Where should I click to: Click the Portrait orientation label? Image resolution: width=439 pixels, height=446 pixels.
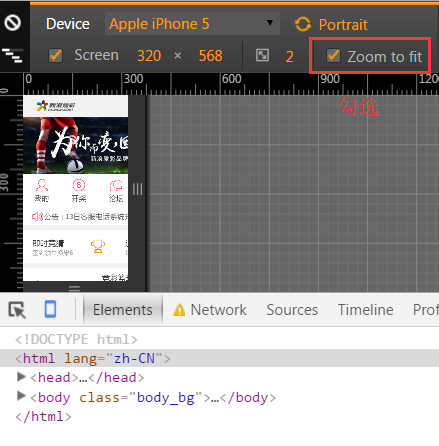[343, 25]
